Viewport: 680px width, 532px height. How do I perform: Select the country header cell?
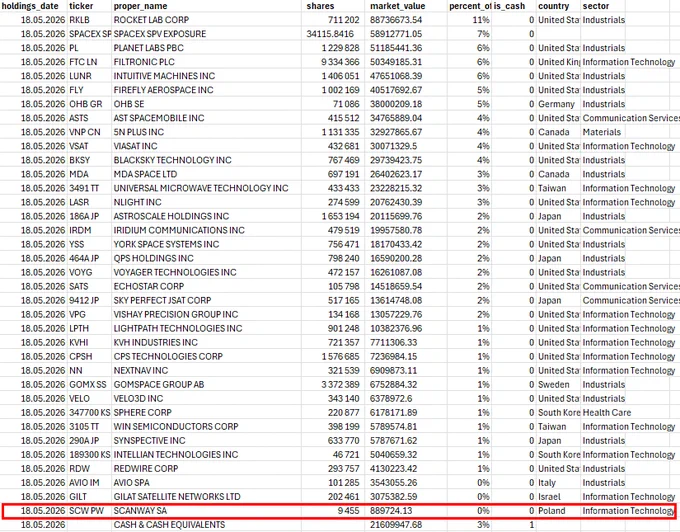[559, 6]
